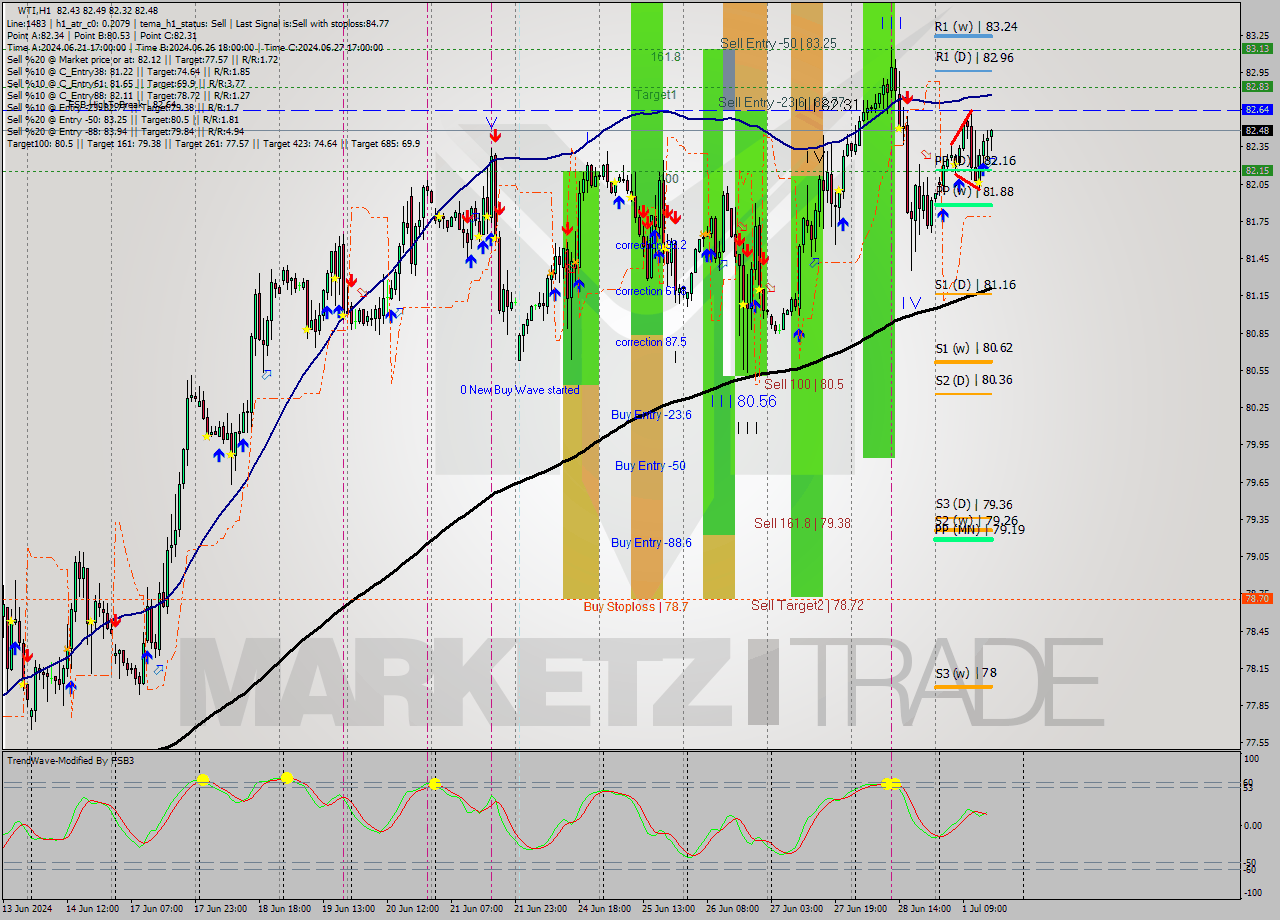Image resolution: width=1280 pixels, height=920 pixels.
Task: Click the green 82.15 price tag
Action: (x=1257, y=170)
